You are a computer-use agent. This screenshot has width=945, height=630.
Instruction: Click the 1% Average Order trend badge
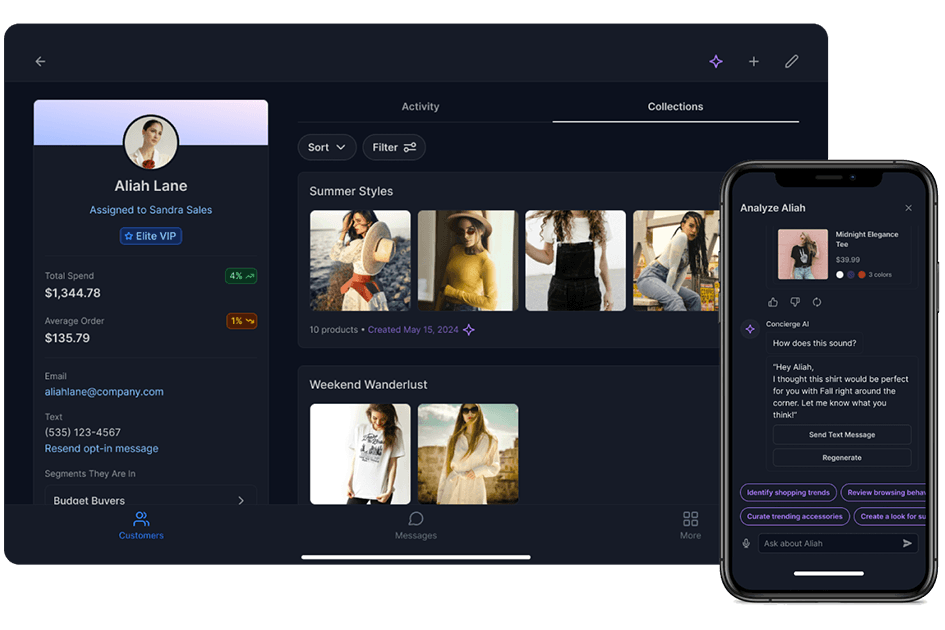point(241,321)
